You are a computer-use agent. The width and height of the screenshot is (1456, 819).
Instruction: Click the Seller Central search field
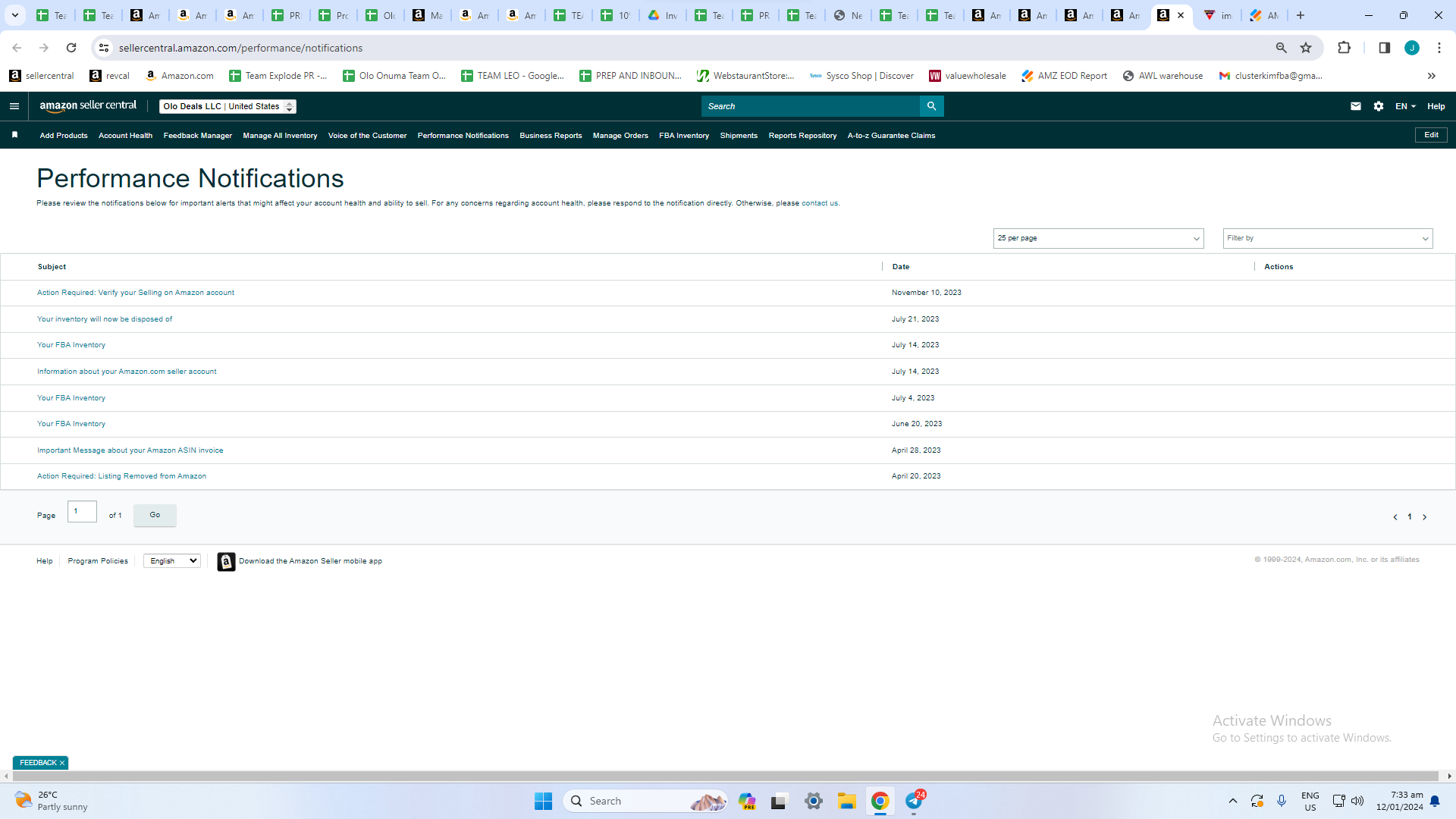click(810, 106)
